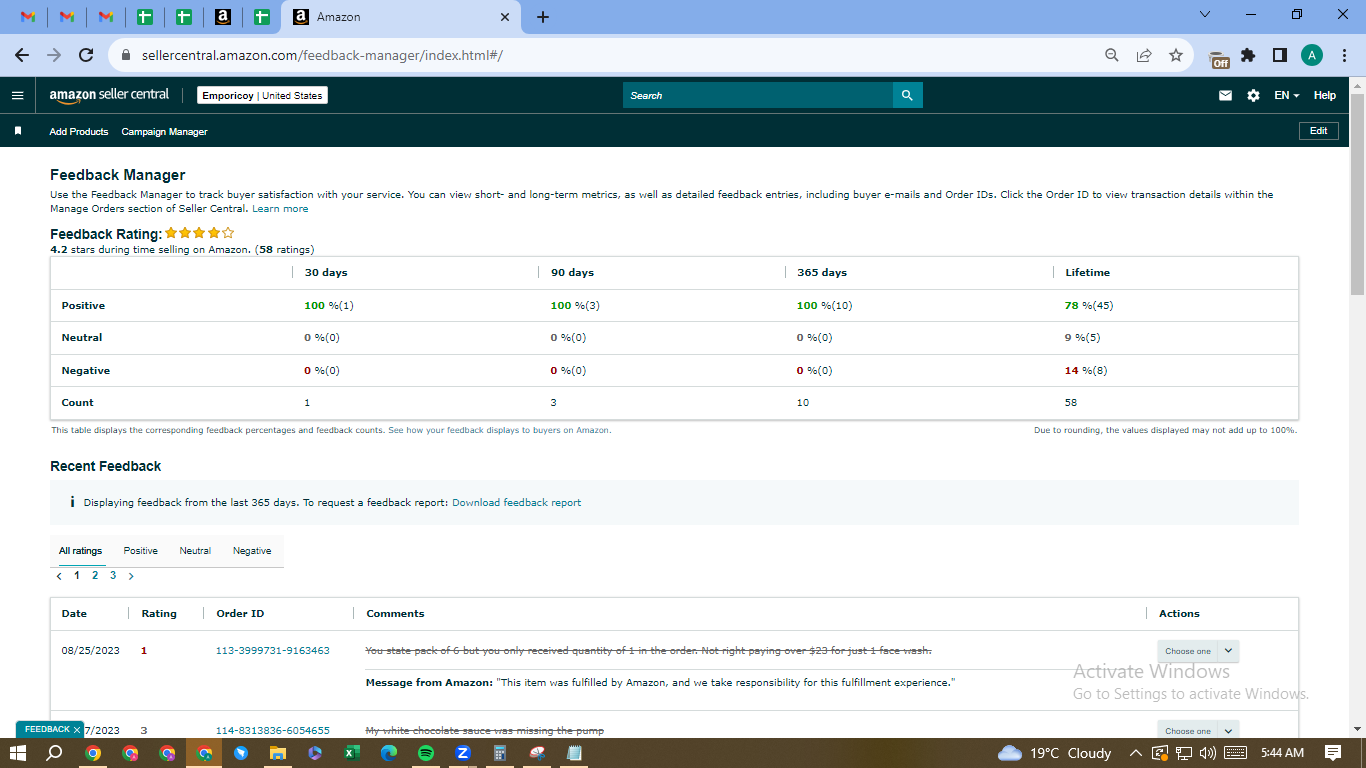This screenshot has width=1366, height=768.
Task: Open order 113-3999731-9163463 link
Action: (272, 651)
